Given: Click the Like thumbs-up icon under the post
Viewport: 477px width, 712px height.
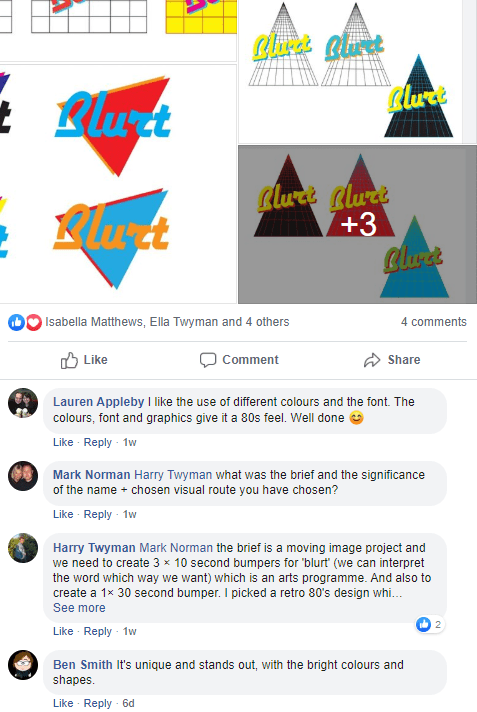Looking at the screenshot, I should (x=69, y=361).
